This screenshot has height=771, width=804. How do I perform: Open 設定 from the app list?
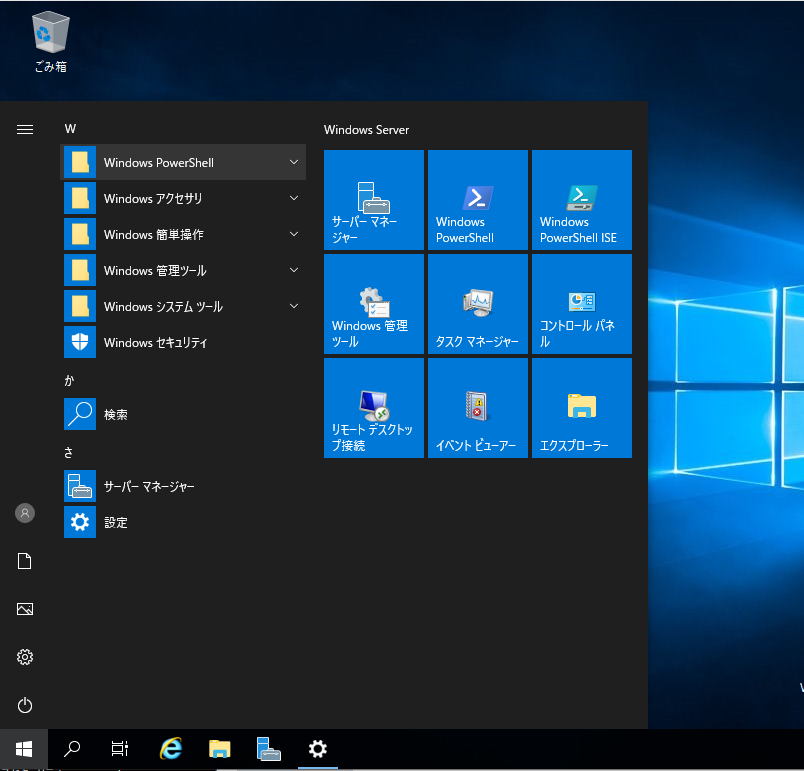pyautogui.click(x=115, y=523)
